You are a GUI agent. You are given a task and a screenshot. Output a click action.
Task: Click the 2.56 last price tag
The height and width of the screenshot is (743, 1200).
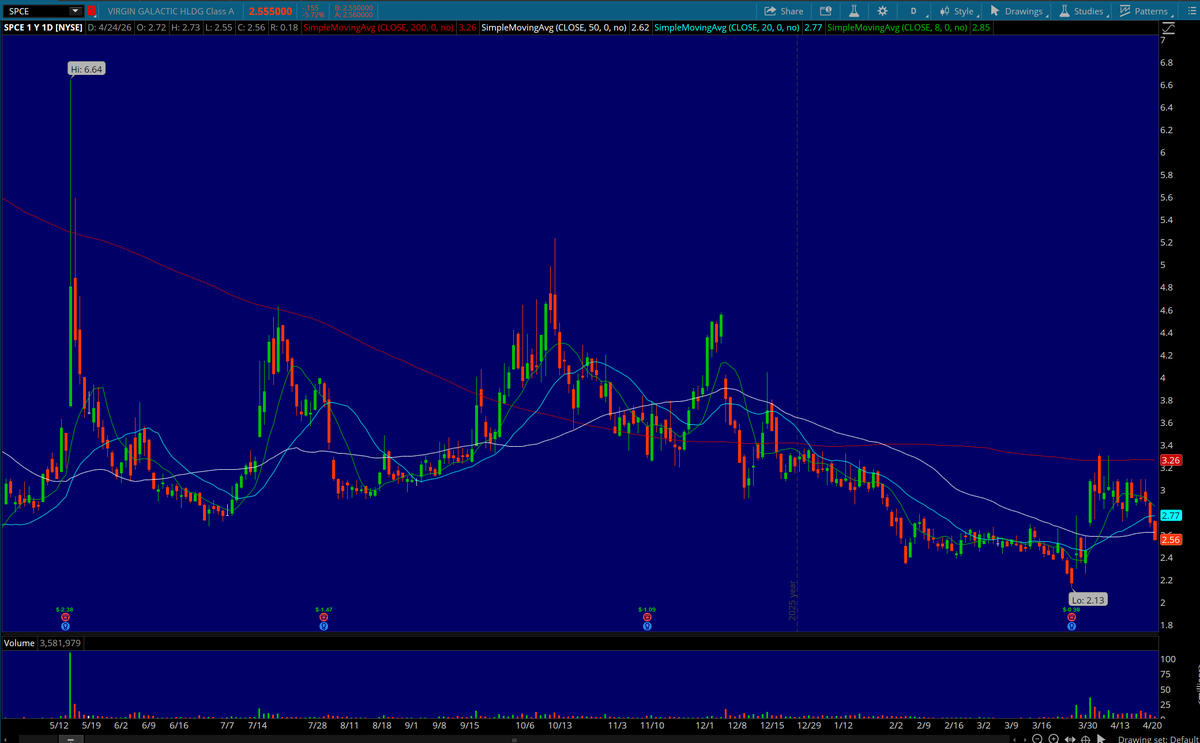(x=1170, y=540)
